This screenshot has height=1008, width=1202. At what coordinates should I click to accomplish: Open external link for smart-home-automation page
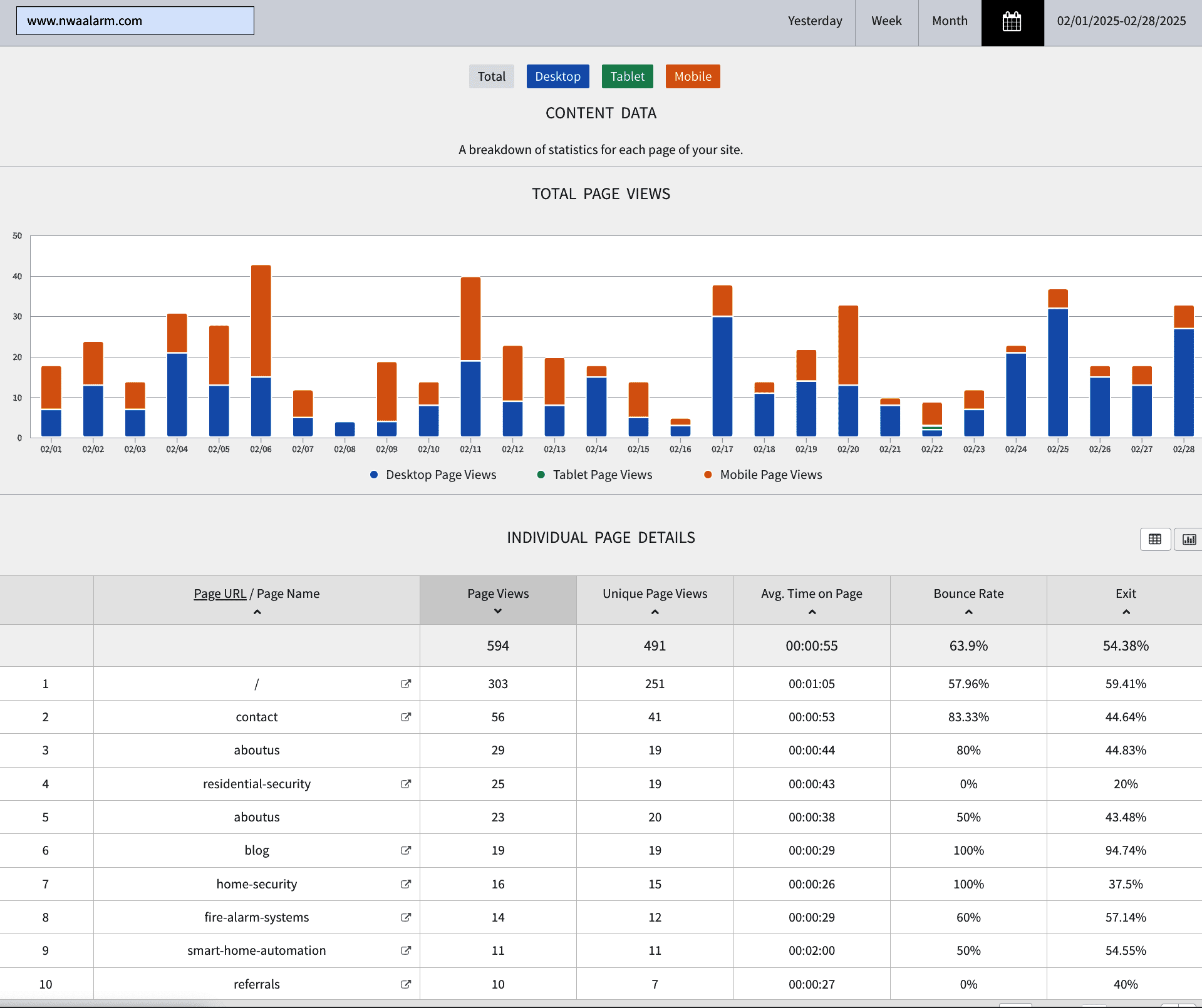point(405,950)
